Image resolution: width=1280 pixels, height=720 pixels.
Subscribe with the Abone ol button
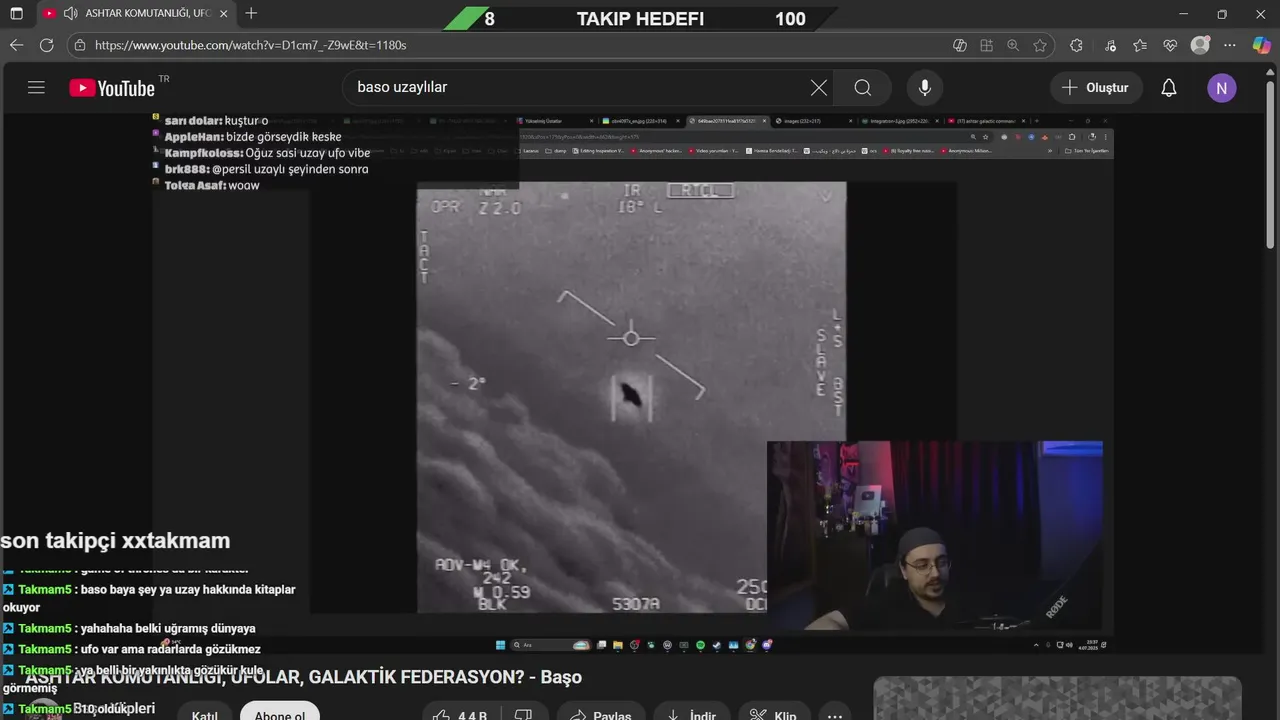click(280, 714)
